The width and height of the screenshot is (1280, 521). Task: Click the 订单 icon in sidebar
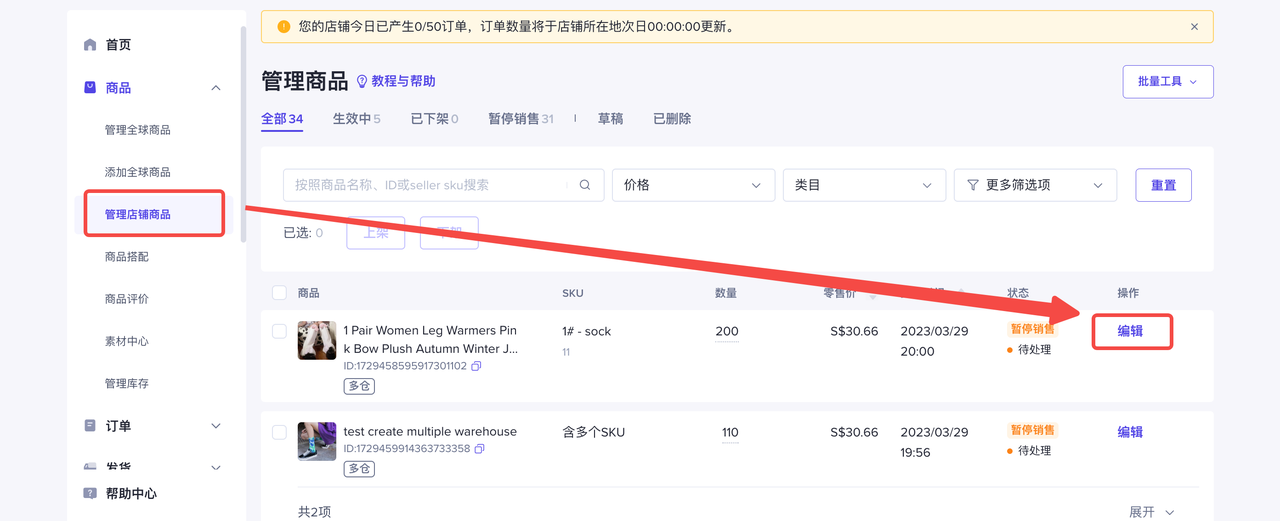90,426
